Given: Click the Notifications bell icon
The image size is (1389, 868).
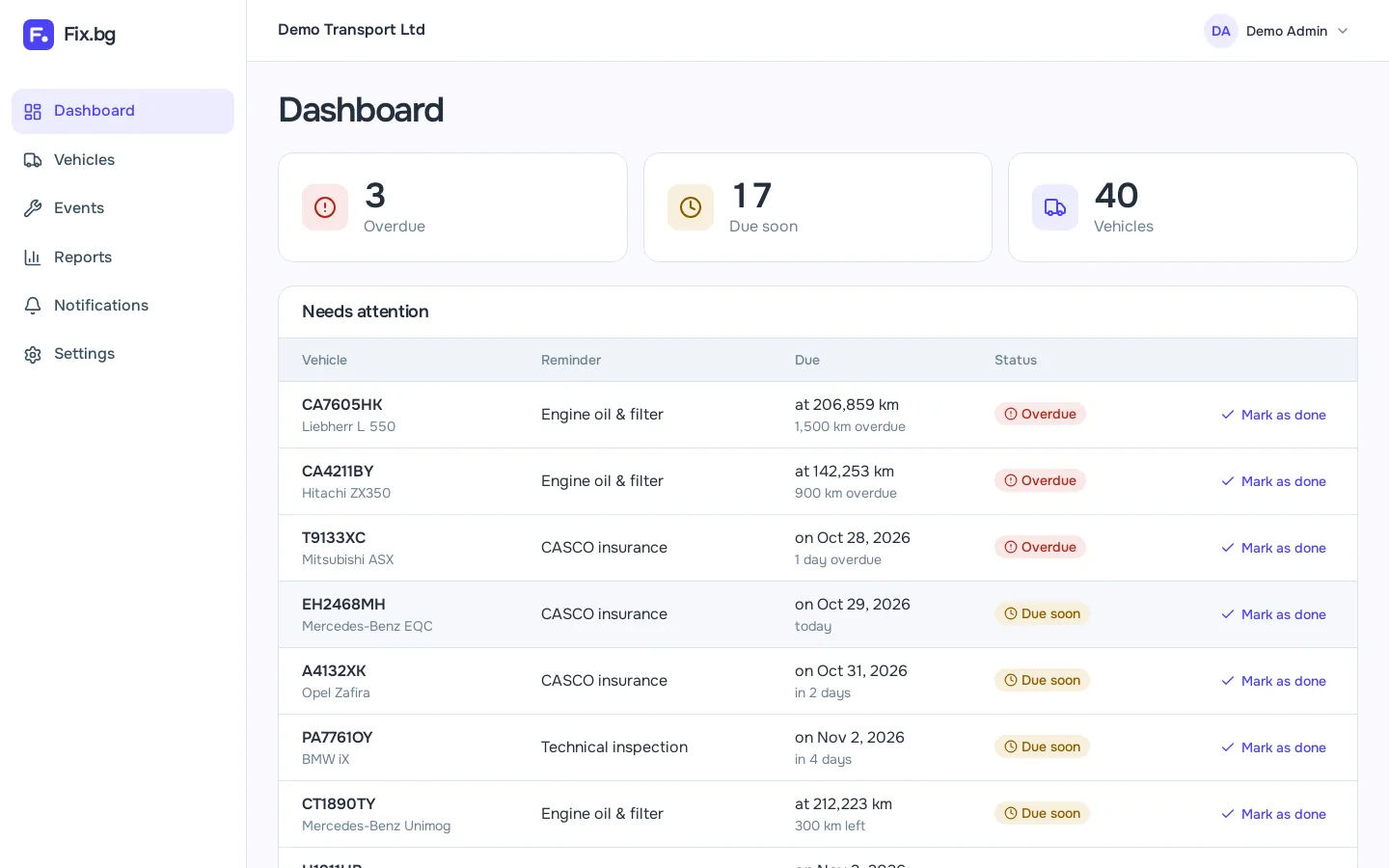Looking at the screenshot, I should [x=33, y=306].
